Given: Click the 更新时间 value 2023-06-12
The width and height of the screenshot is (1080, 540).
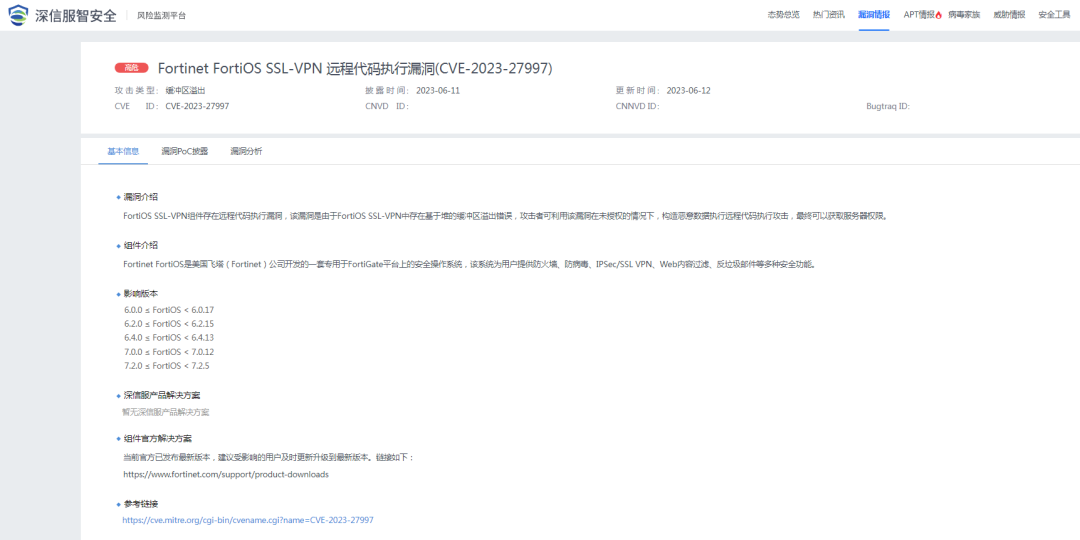Looking at the screenshot, I should click(x=689, y=90).
